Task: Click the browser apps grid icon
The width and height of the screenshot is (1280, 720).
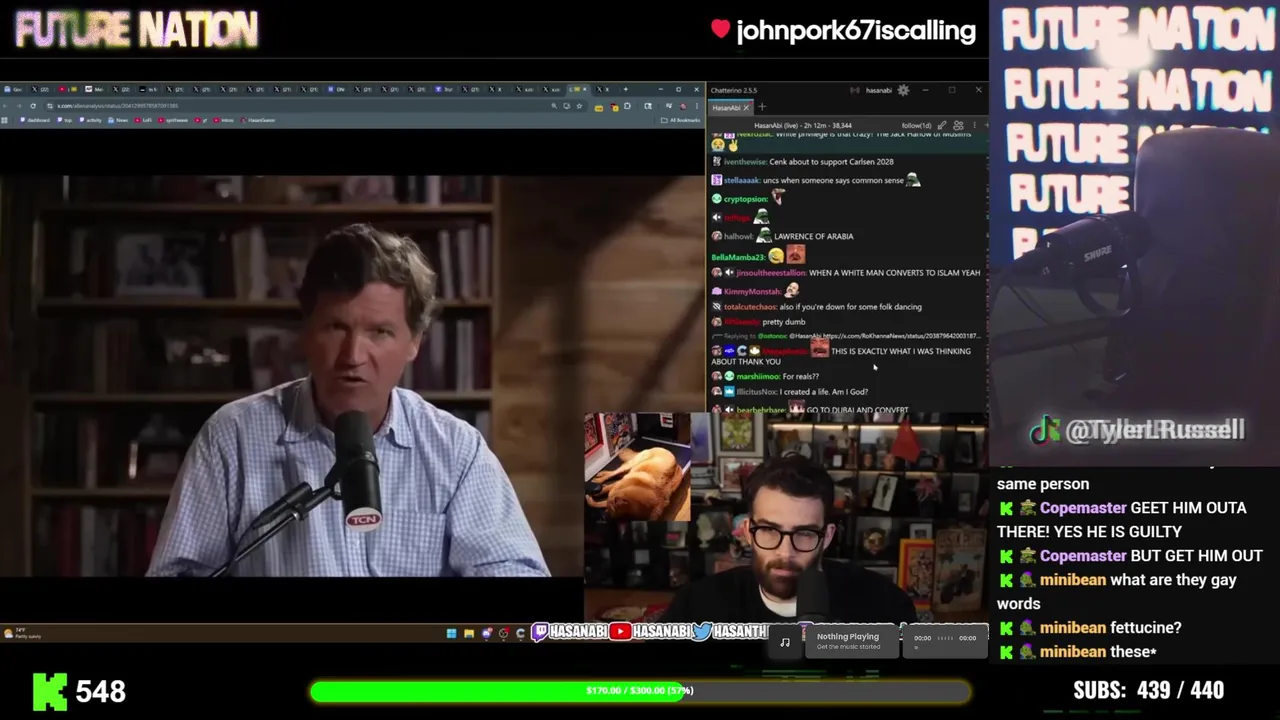Action: [x=5, y=120]
